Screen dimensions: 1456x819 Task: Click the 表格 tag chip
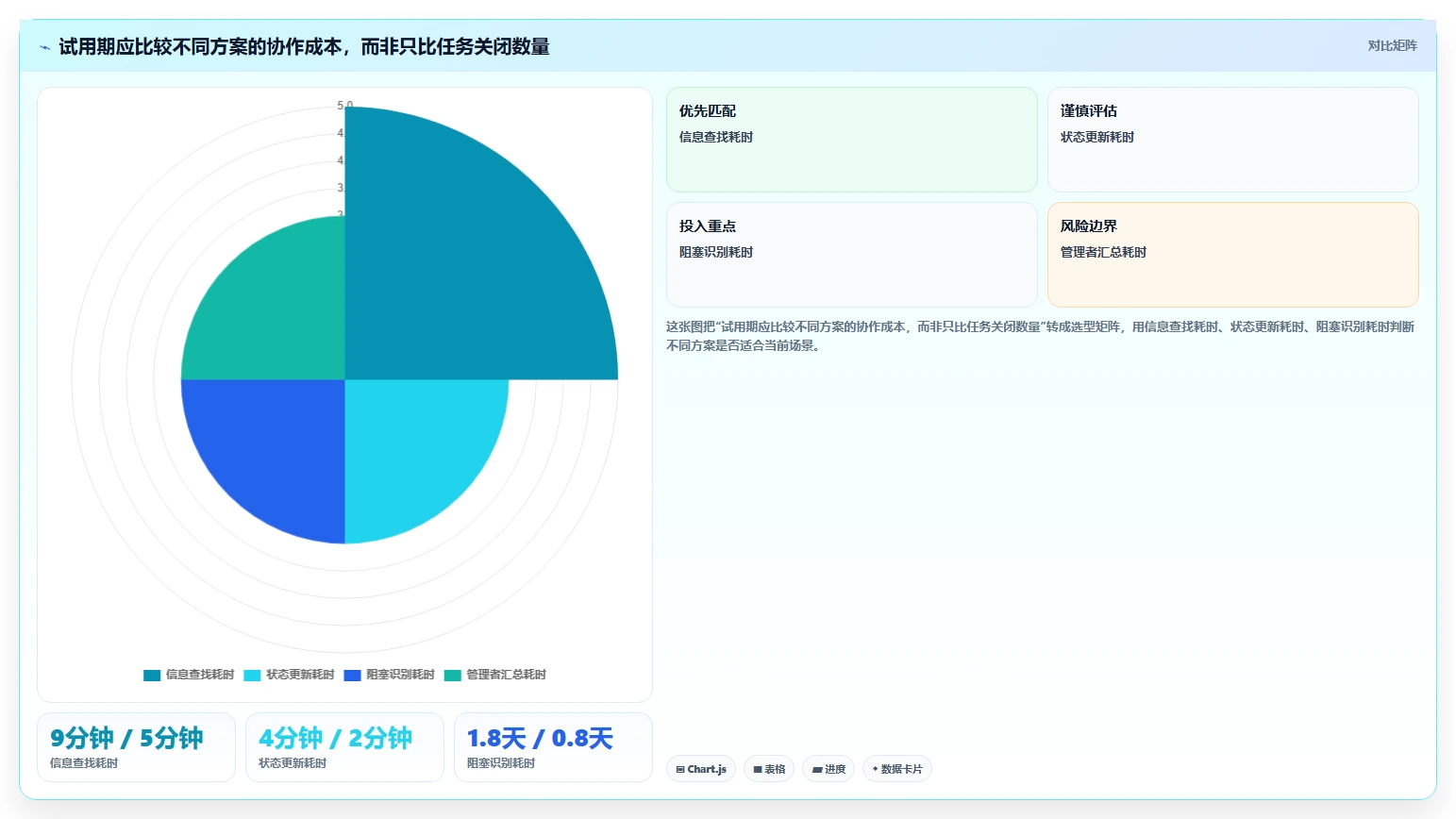pyautogui.click(x=769, y=769)
